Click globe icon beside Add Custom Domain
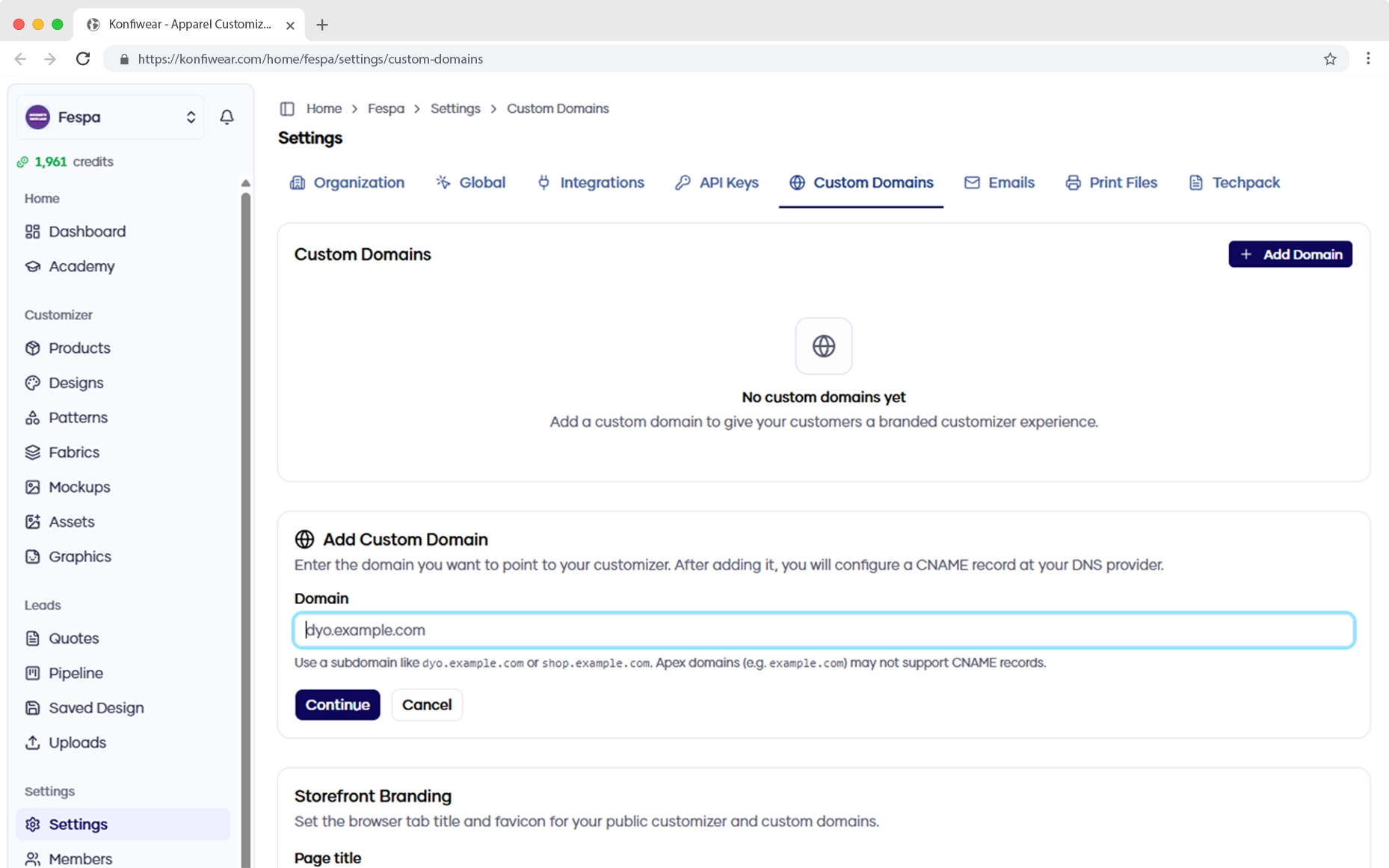This screenshot has width=1389, height=868. pos(304,539)
